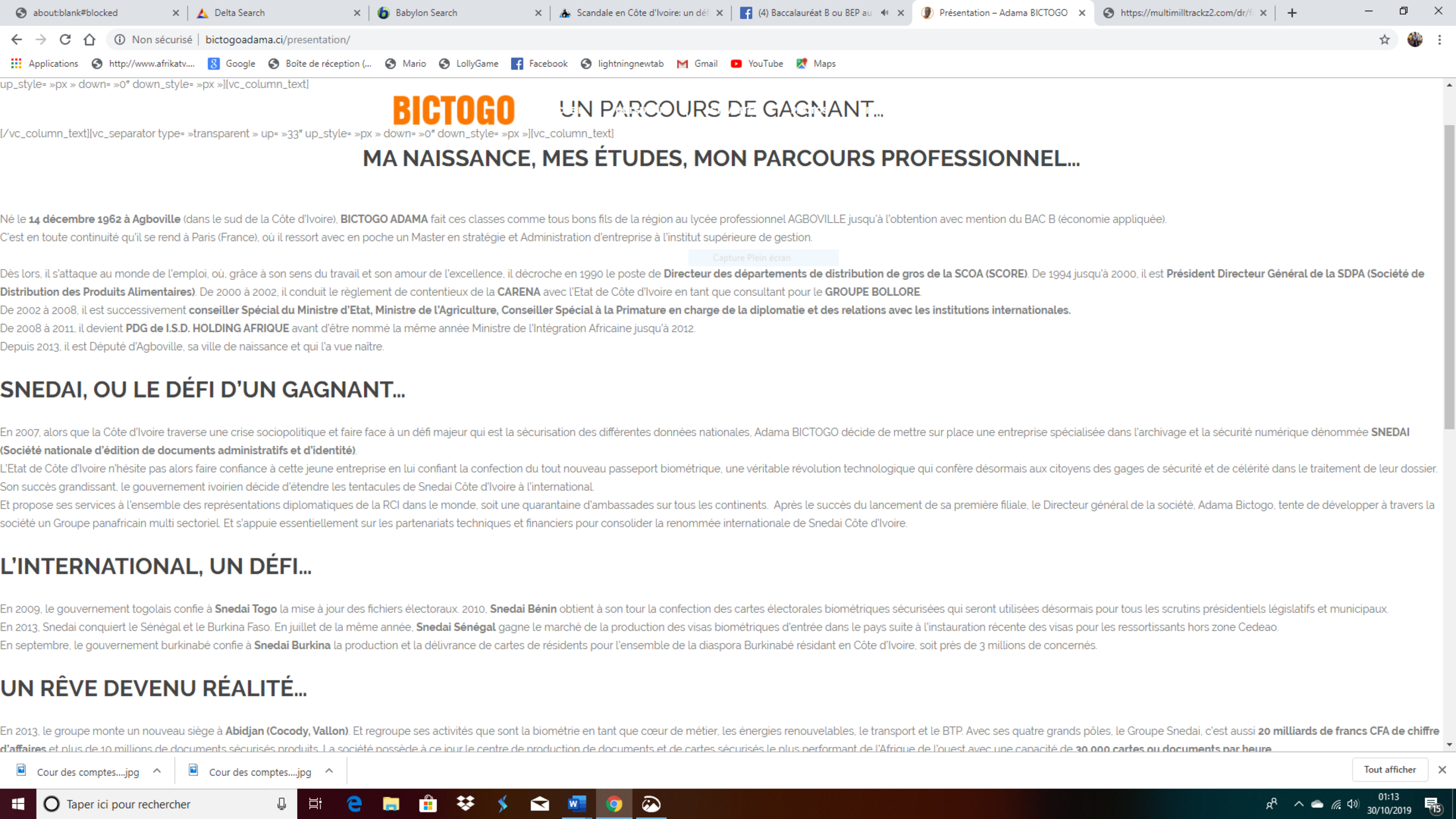Screen dimensions: 1456x819
Task: Open the Chrome three-dot menu
Action: click(1439, 40)
